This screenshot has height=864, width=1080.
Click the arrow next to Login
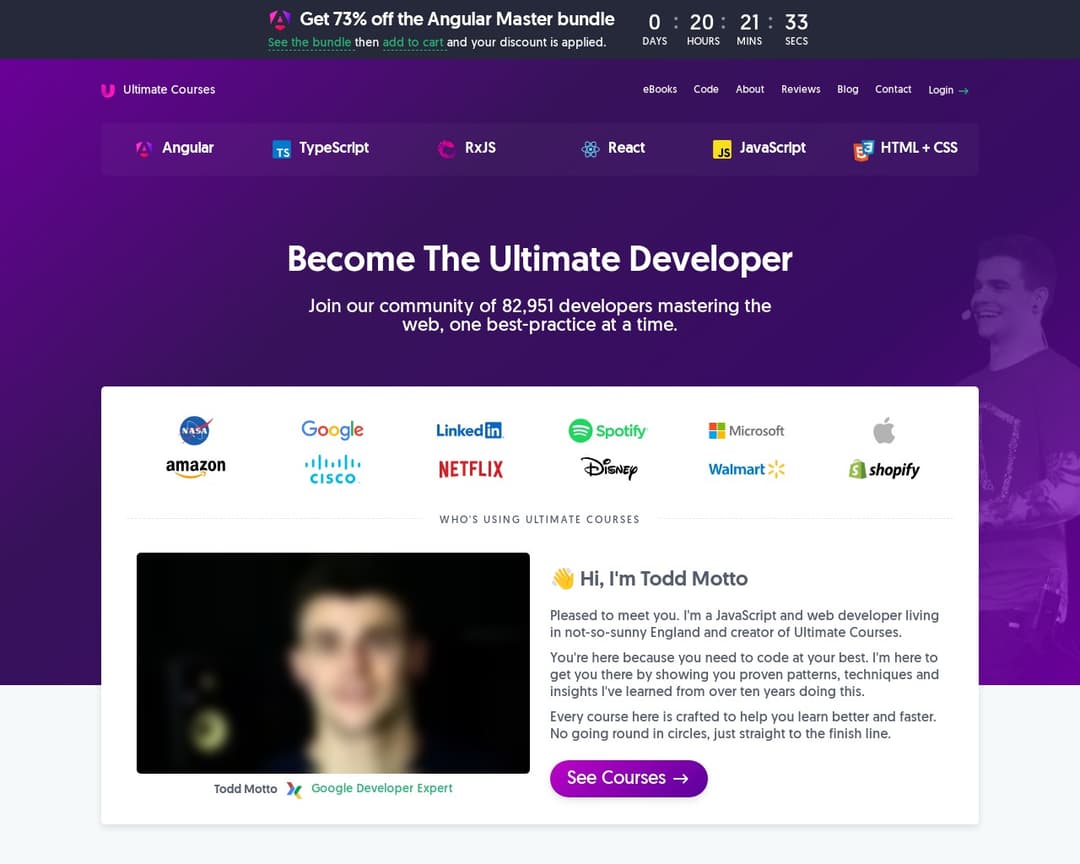click(x=963, y=91)
